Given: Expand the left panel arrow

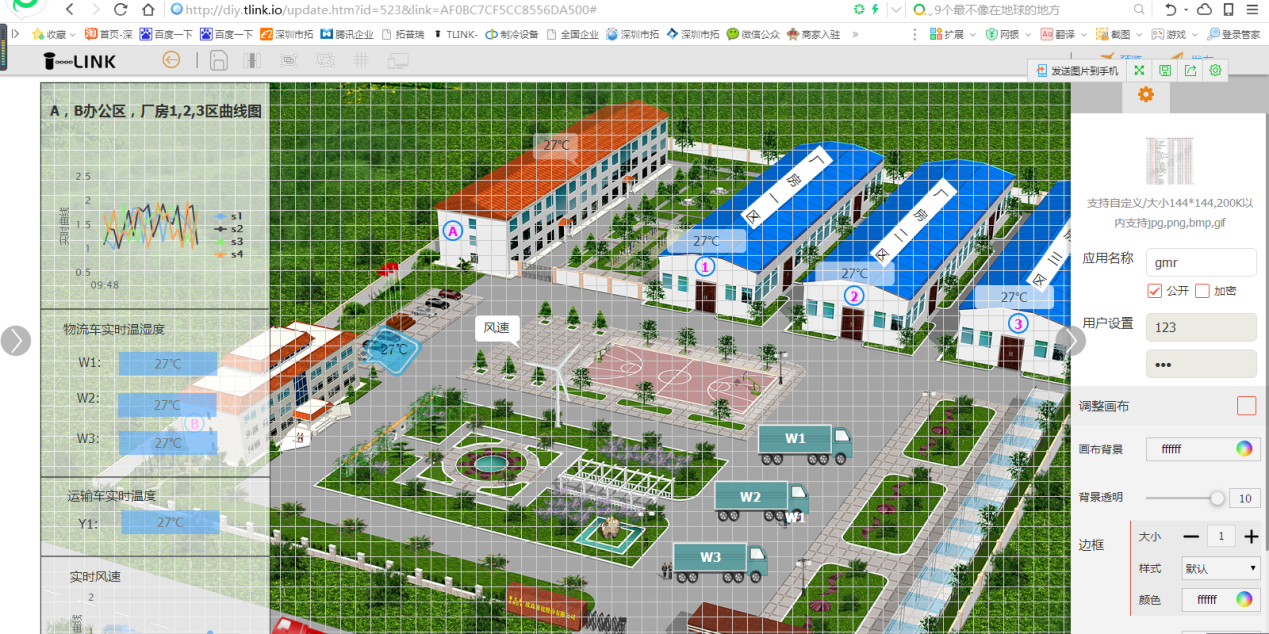Looking at the screenshot, I should click(x=16, y=341).
